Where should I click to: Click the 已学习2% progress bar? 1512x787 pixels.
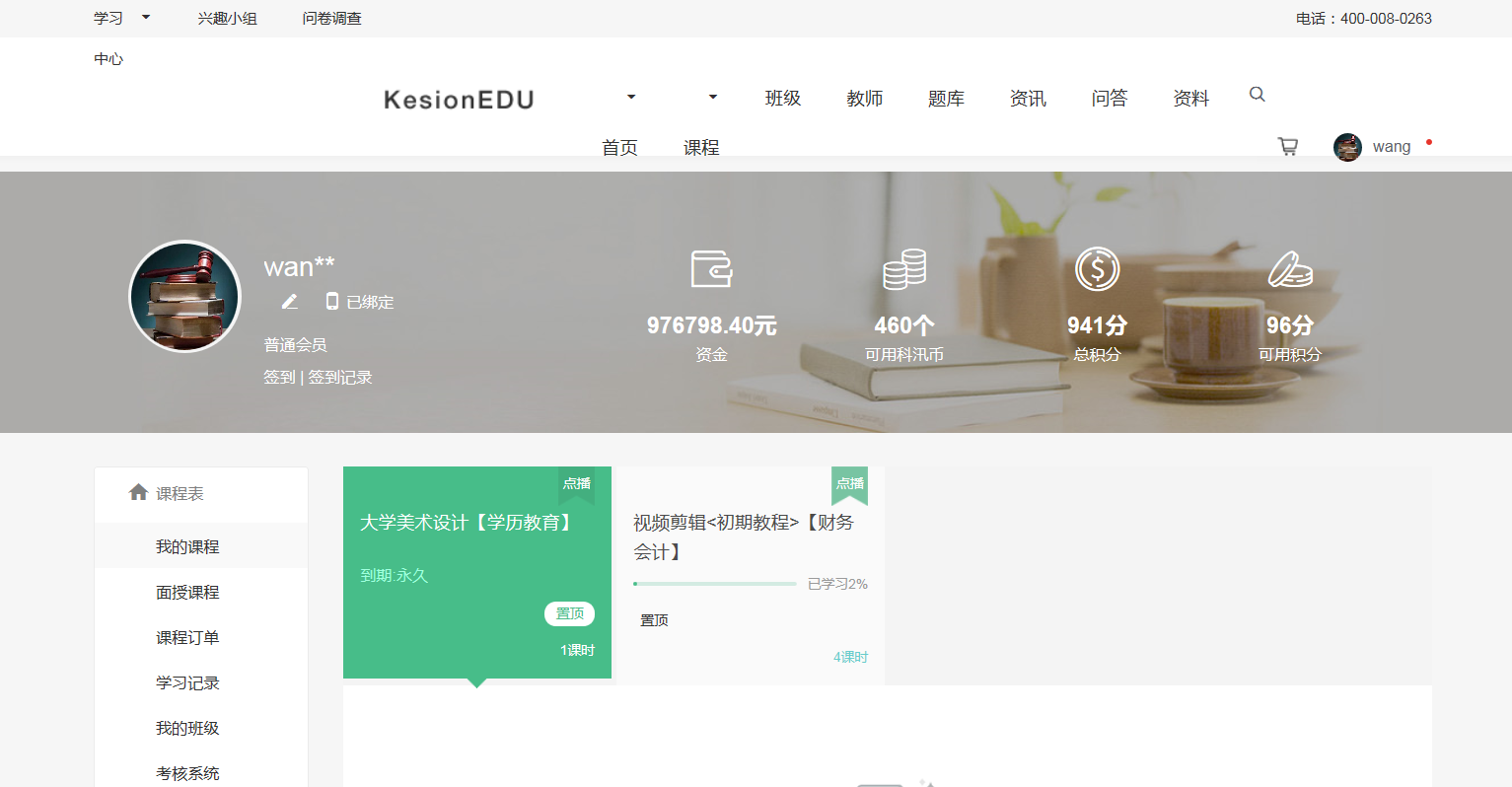click(x=715, y=584)
